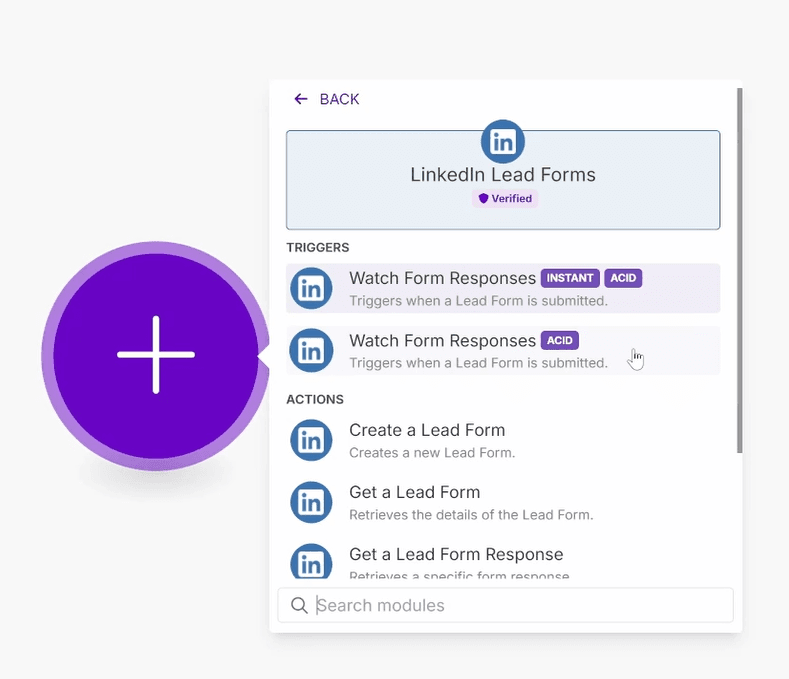Click the back arrow icon

[300, 99]
